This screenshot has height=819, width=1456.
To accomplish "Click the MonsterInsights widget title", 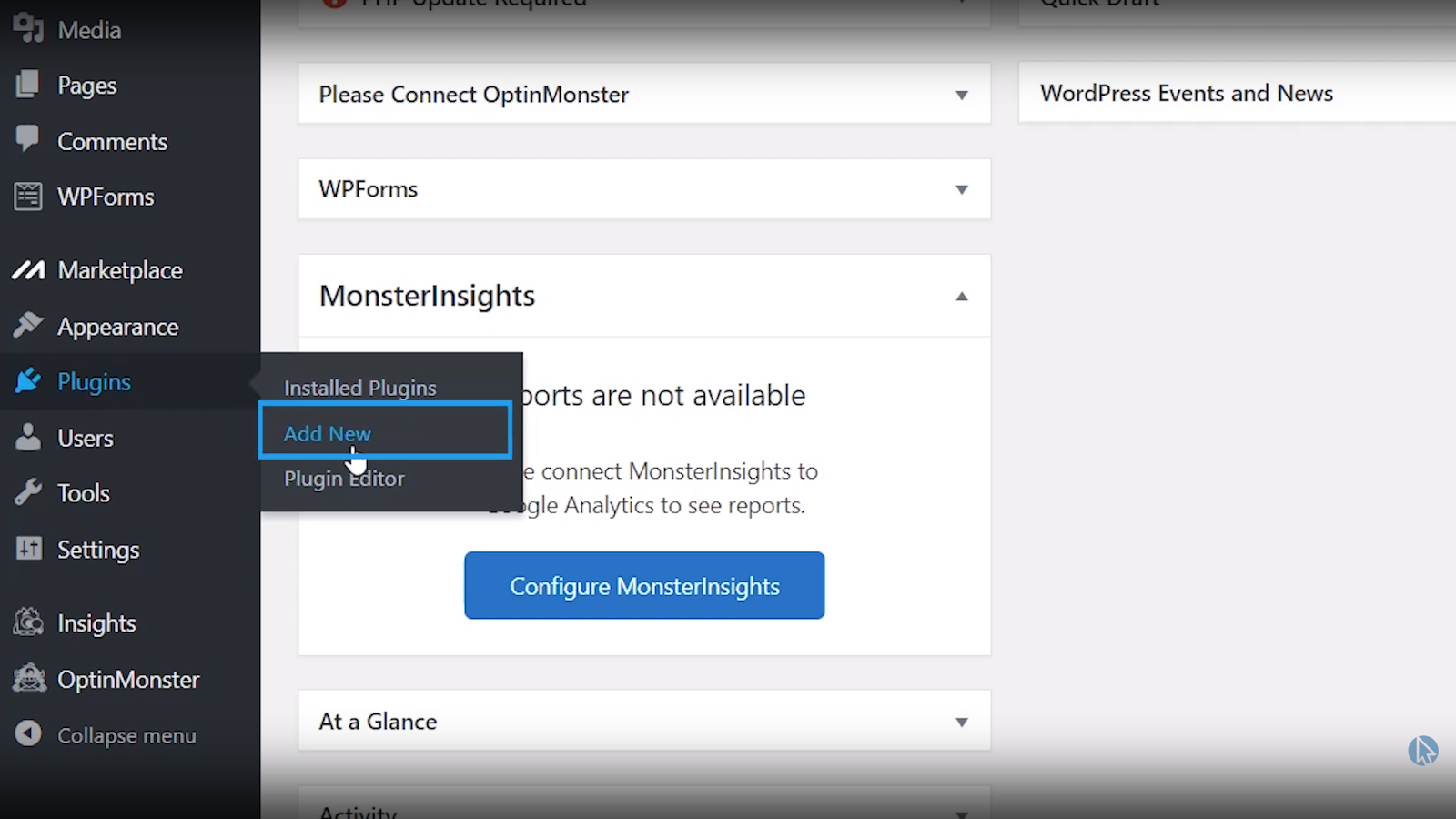I will [x=427, y=296].
